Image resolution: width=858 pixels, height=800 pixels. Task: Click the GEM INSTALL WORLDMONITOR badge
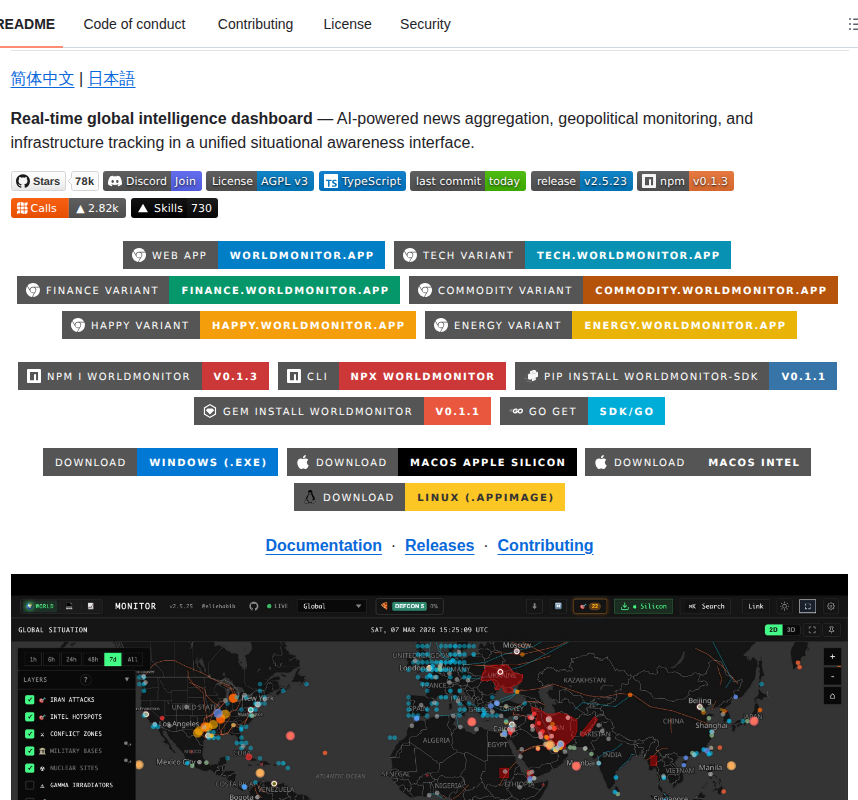click(x=343, y=411)
